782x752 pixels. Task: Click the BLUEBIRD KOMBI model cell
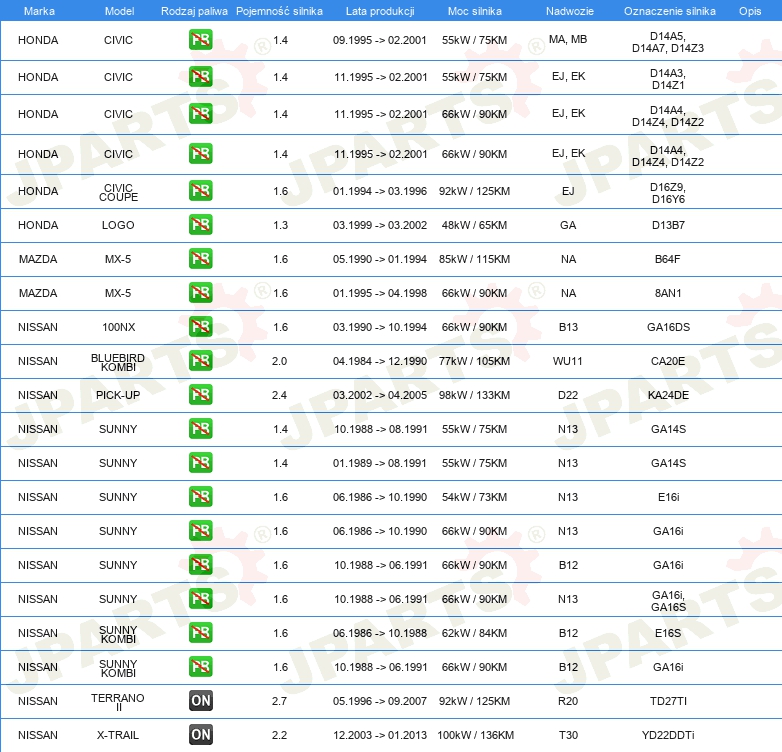coord(118,363)
